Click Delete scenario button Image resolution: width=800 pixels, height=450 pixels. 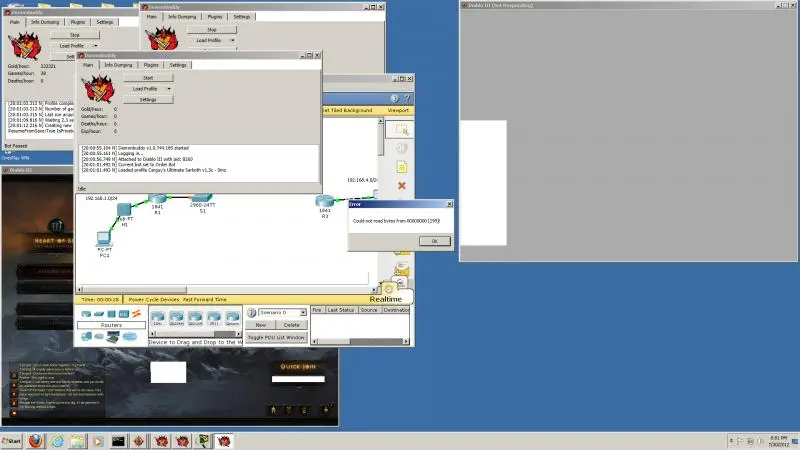[291, 325]
